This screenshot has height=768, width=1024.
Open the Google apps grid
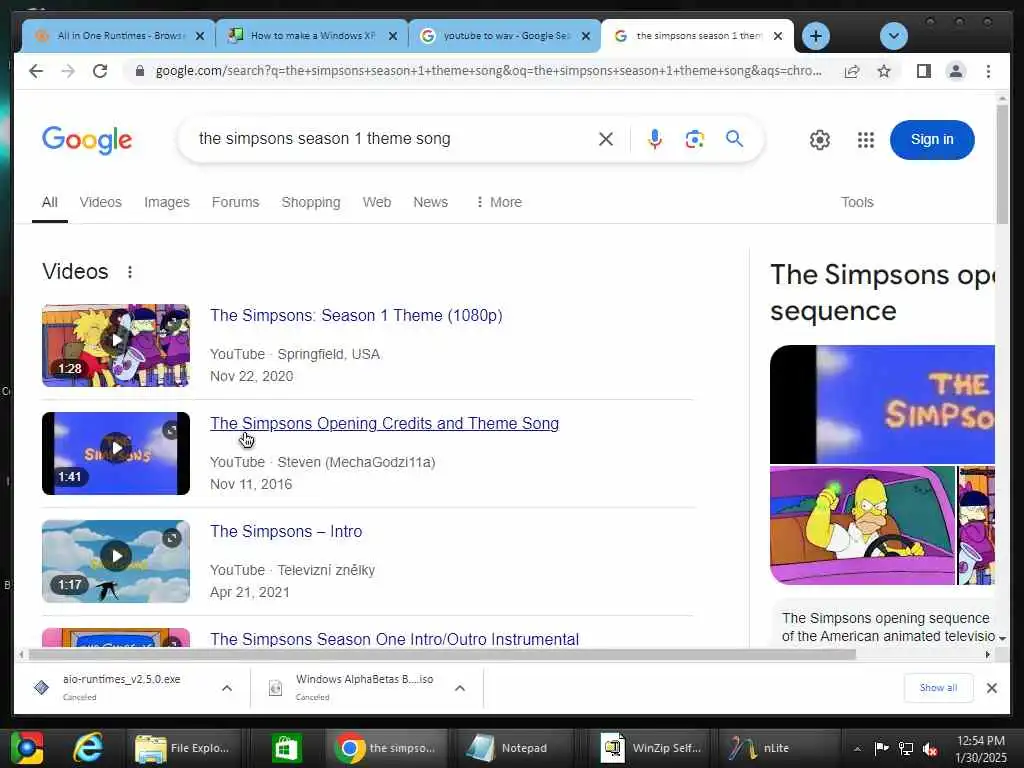tap(865, 140)
